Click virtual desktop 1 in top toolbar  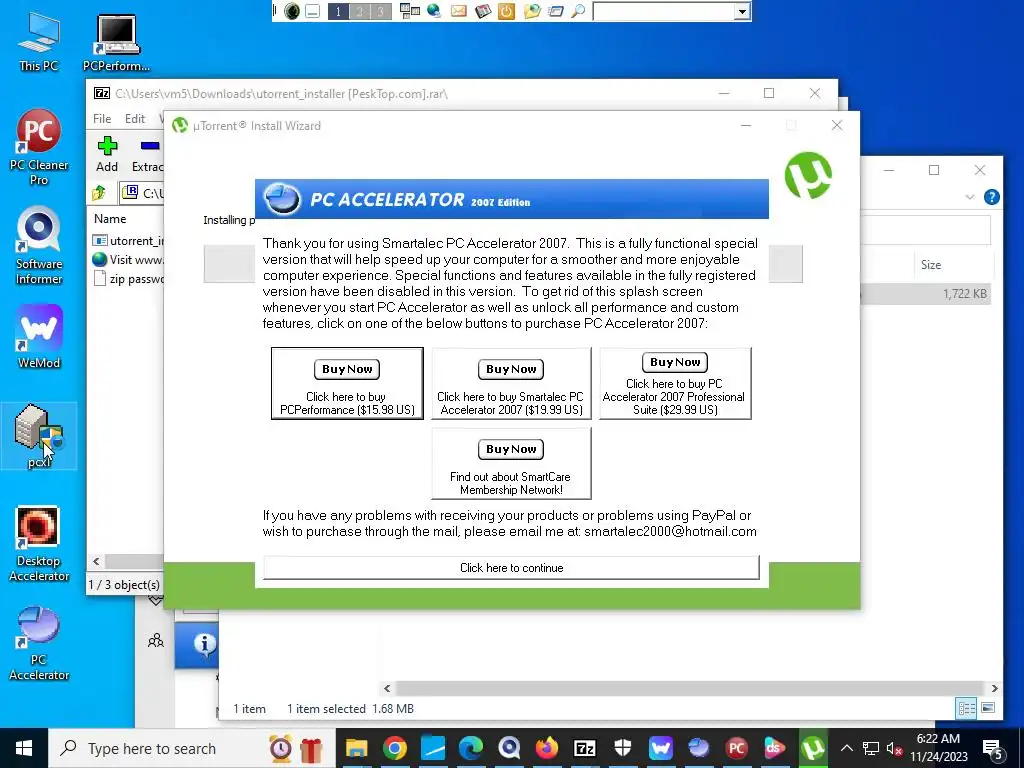click(338, 11)
